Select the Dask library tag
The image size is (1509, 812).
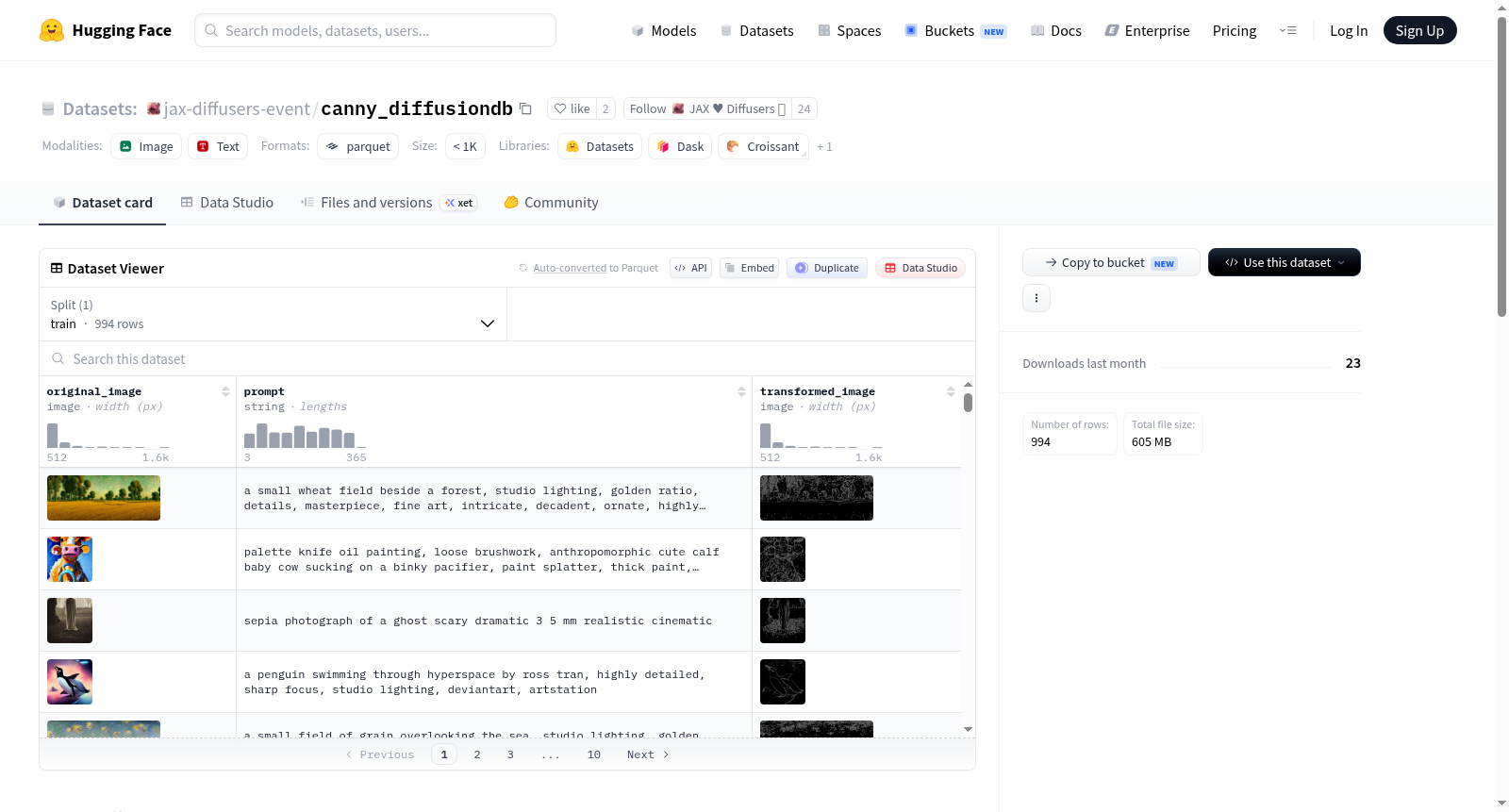pos(680,146)
